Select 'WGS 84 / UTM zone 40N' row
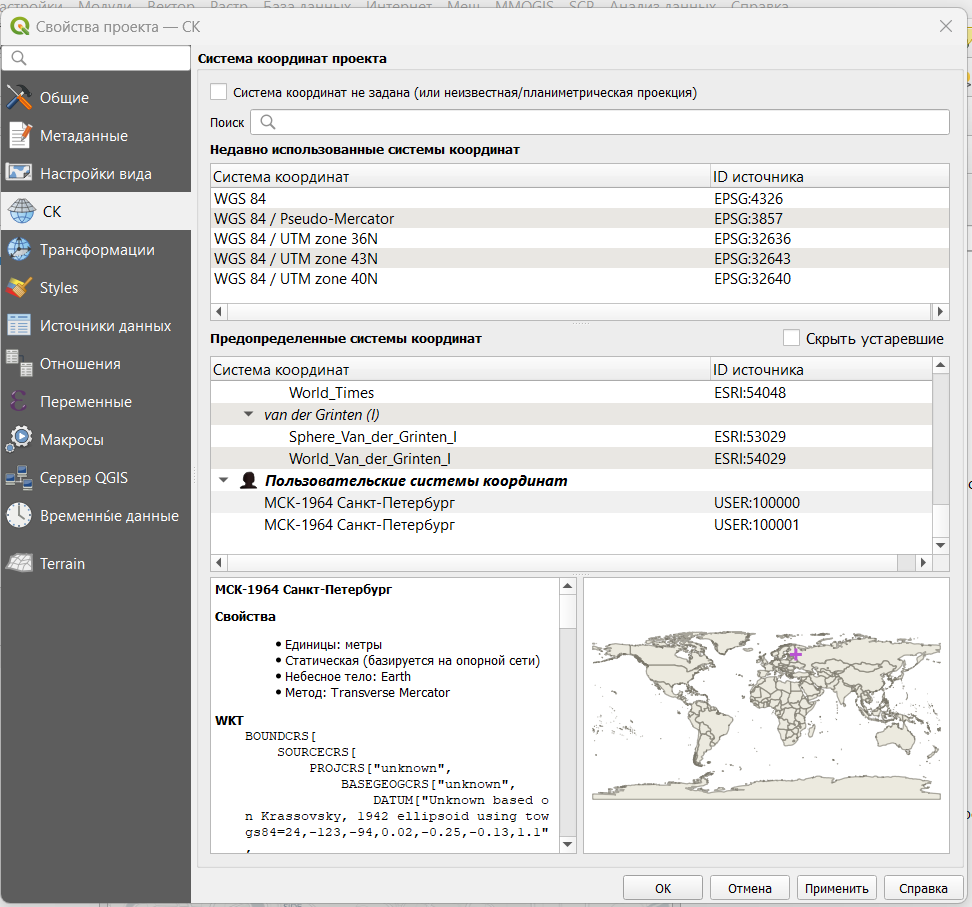This screenshot has width=972, height=907. [580, 278]
